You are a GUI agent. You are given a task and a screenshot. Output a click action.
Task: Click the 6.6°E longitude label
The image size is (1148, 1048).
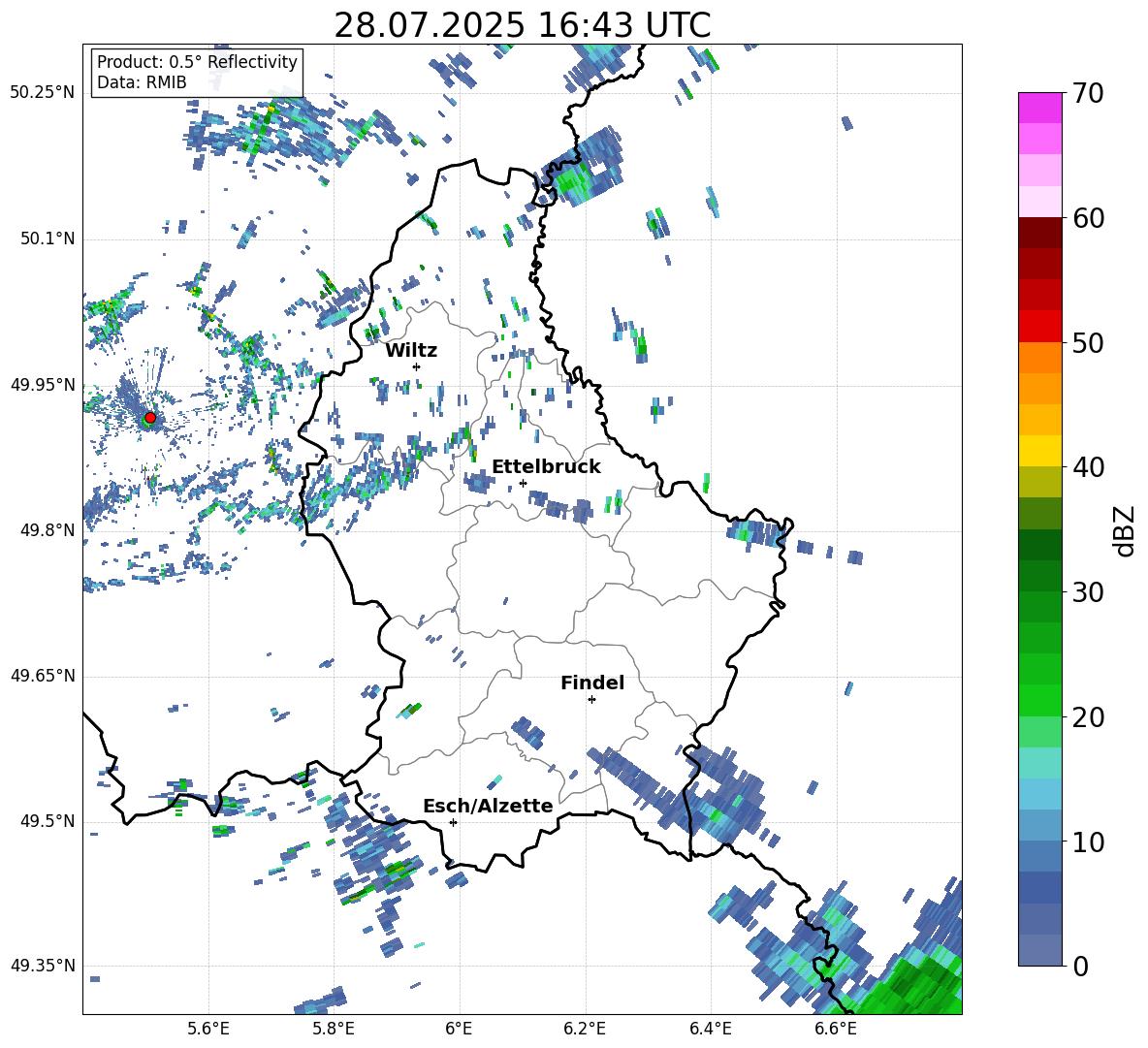[x=836, y=1029]
